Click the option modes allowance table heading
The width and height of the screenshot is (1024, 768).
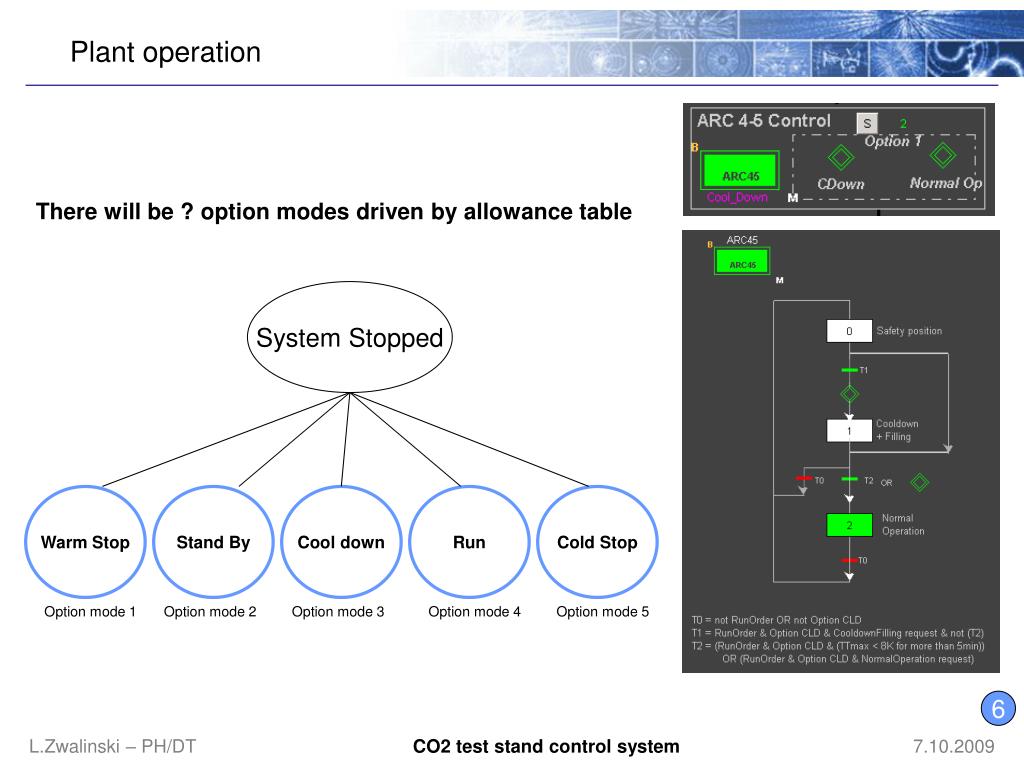[334, 212]
